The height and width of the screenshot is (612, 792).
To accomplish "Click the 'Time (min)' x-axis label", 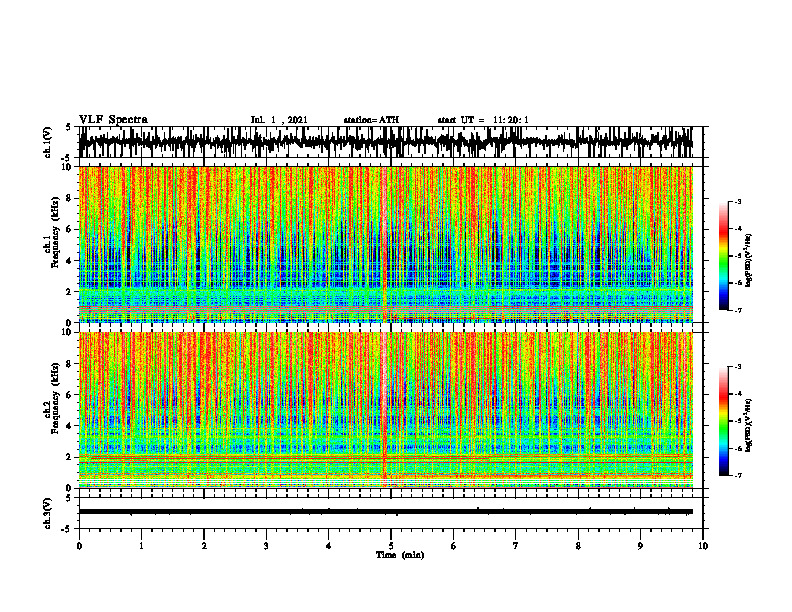I will pyautogui.click(x=400, y=555).
